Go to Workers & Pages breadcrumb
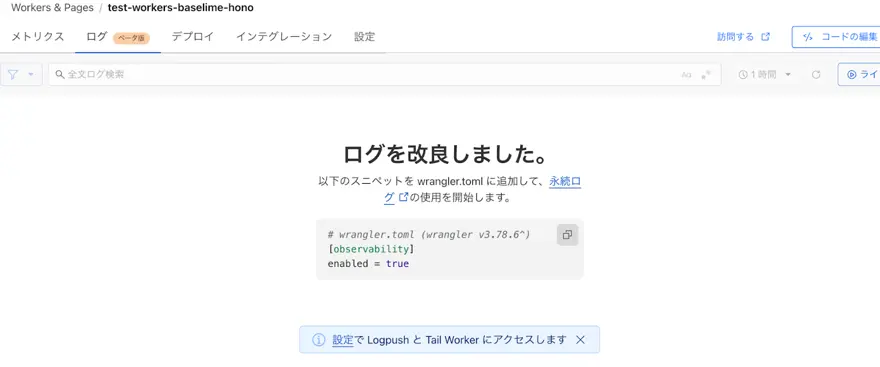The width and height of the screenshot is (880, 367). coord(52,8)
